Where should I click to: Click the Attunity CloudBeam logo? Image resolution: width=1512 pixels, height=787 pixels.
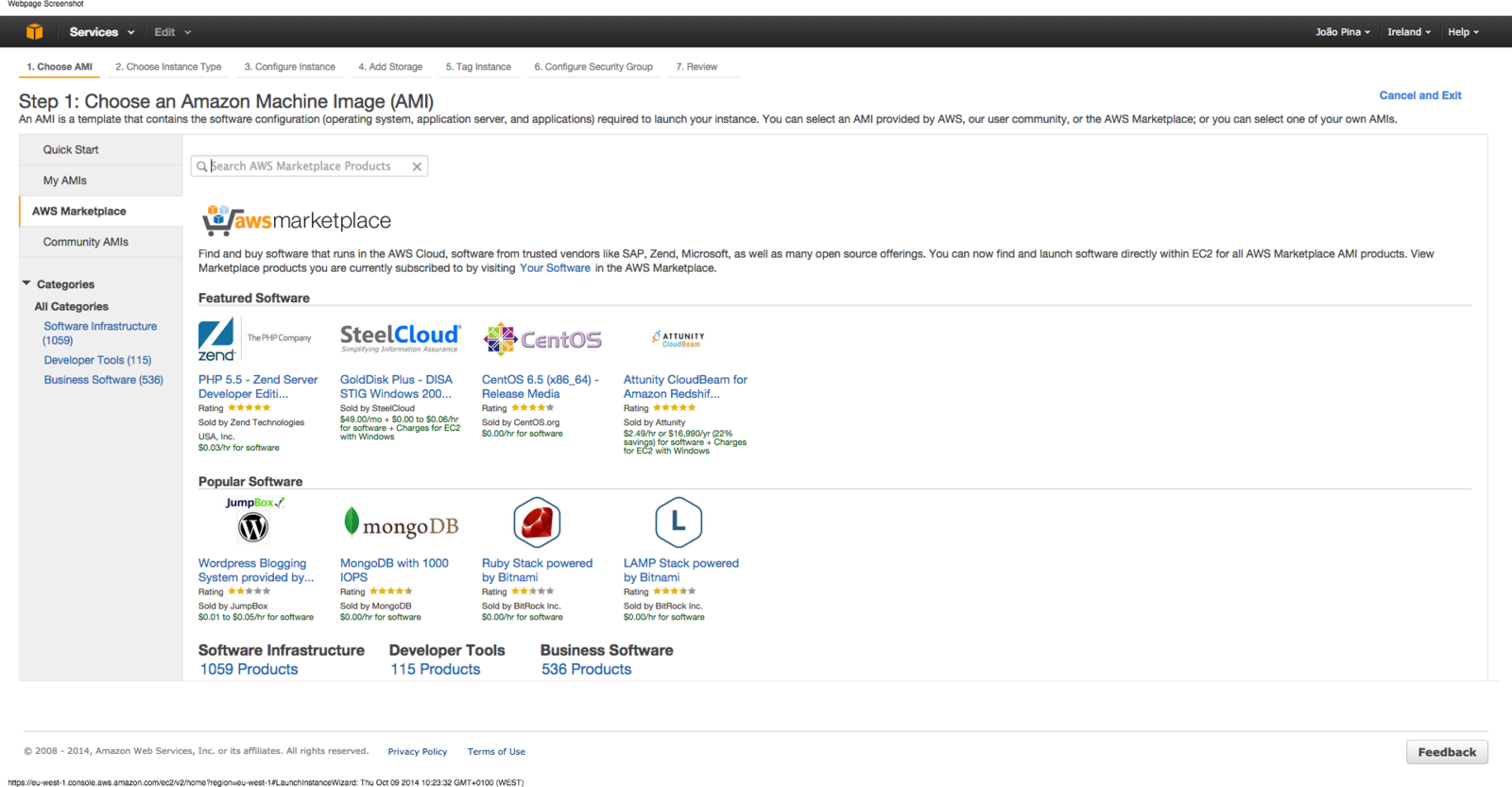(679, 338)
